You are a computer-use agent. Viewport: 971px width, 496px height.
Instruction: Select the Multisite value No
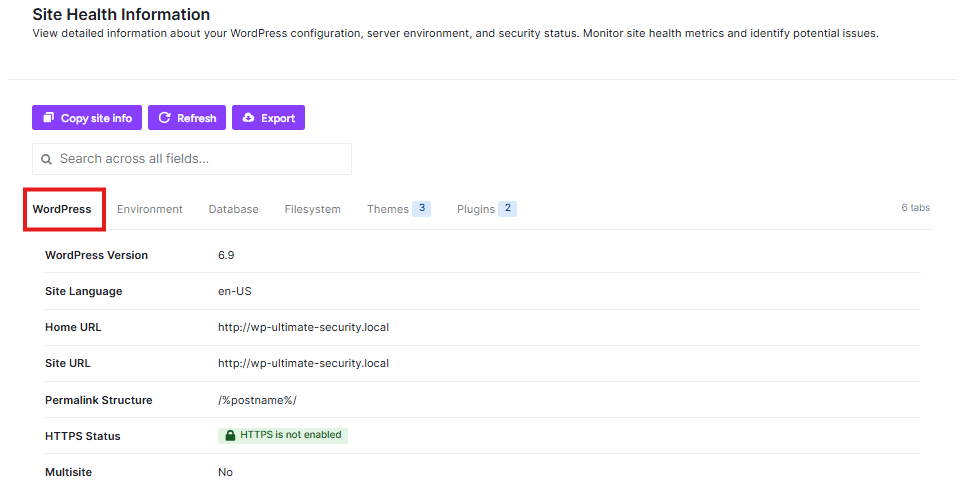click(x=225, y=472)
